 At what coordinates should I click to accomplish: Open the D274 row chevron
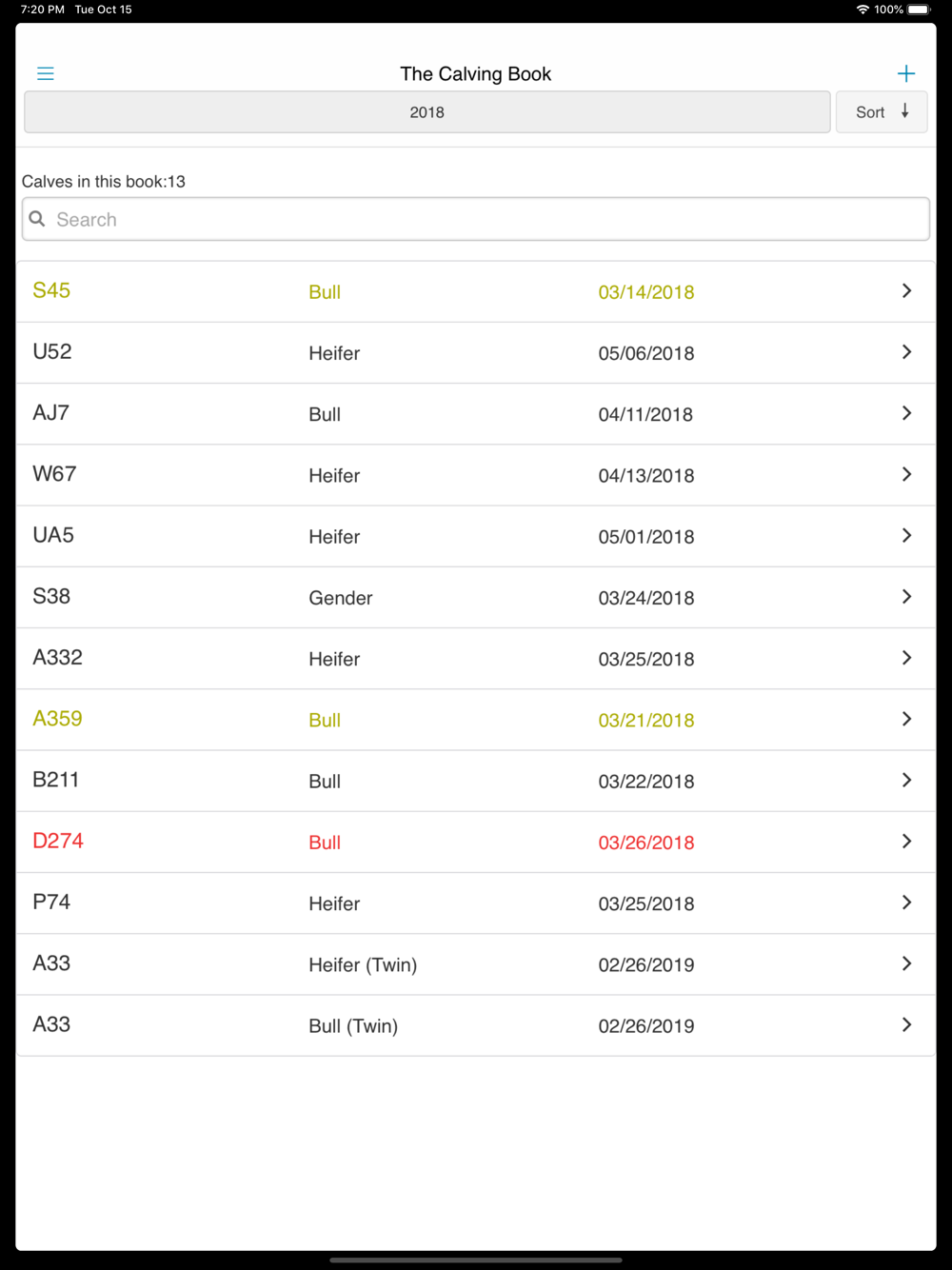pos(906,842)
